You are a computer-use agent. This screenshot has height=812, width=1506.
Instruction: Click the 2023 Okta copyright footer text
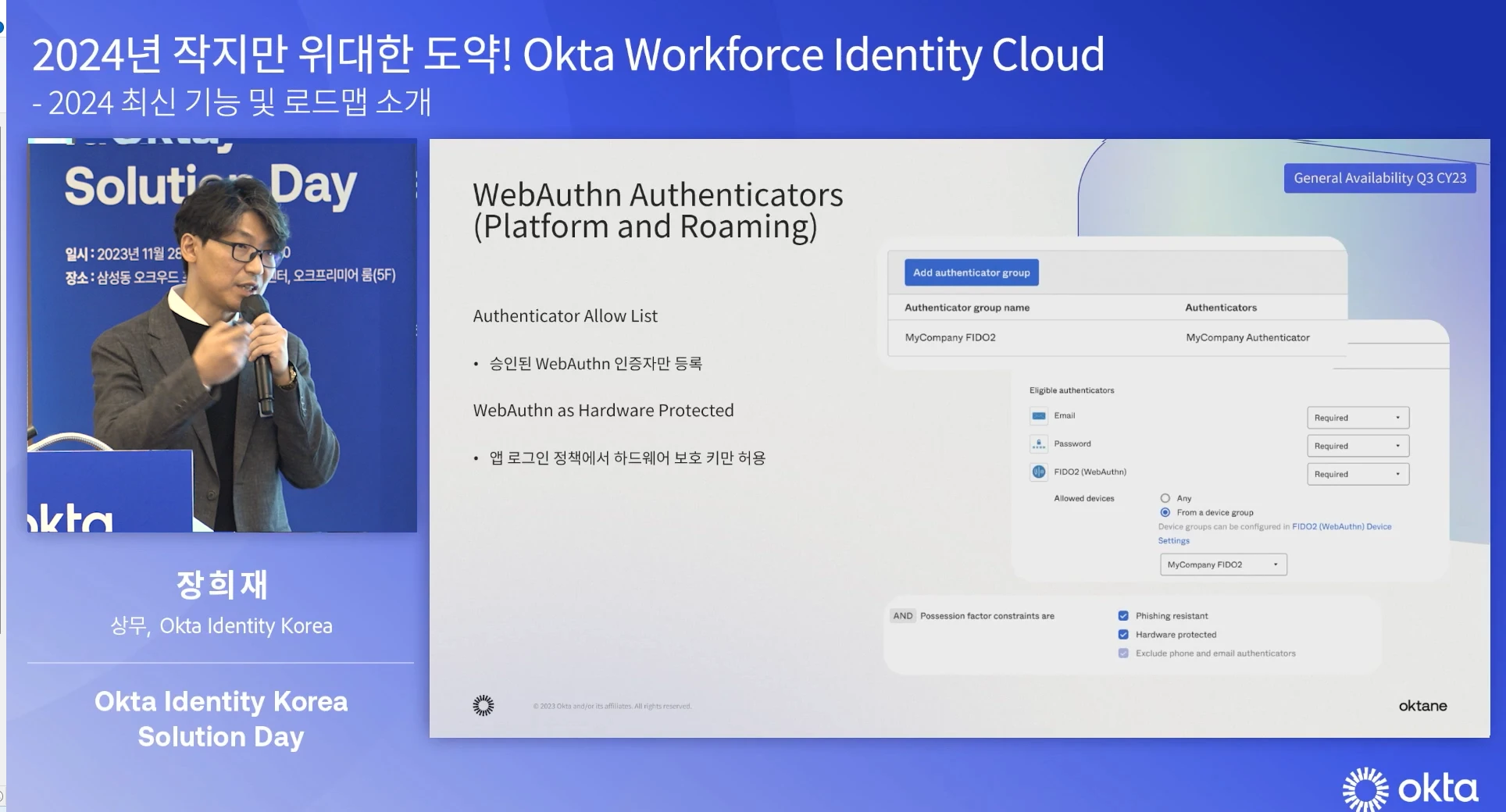612,707
